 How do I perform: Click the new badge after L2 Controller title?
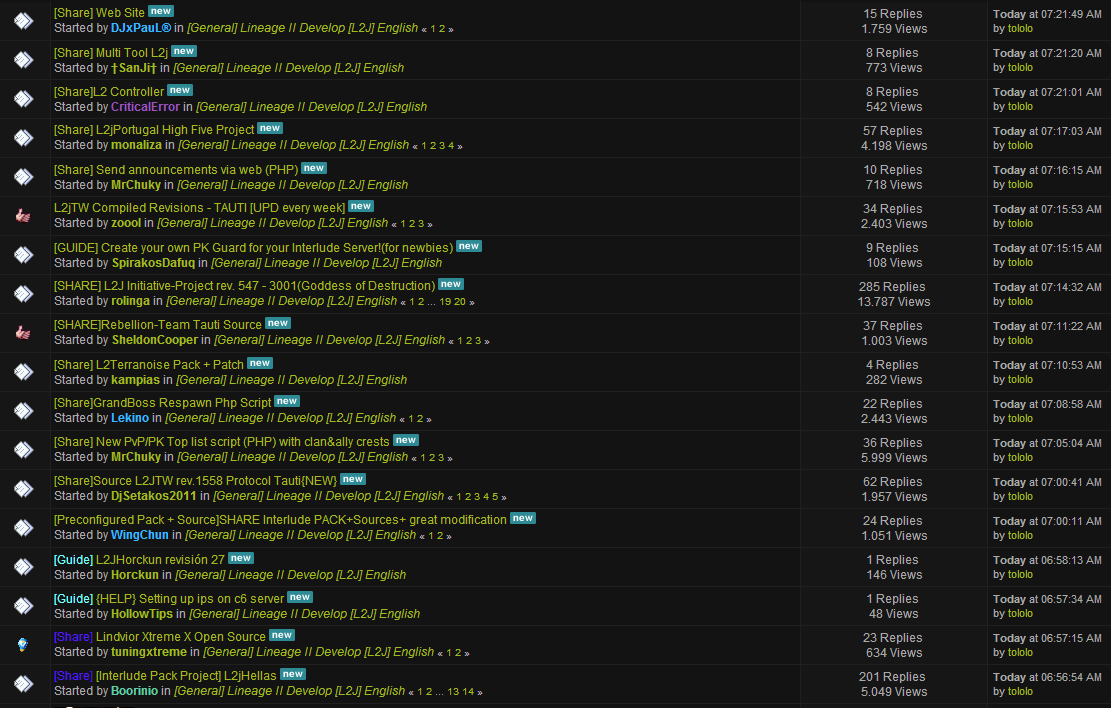(x=180, y=90)
